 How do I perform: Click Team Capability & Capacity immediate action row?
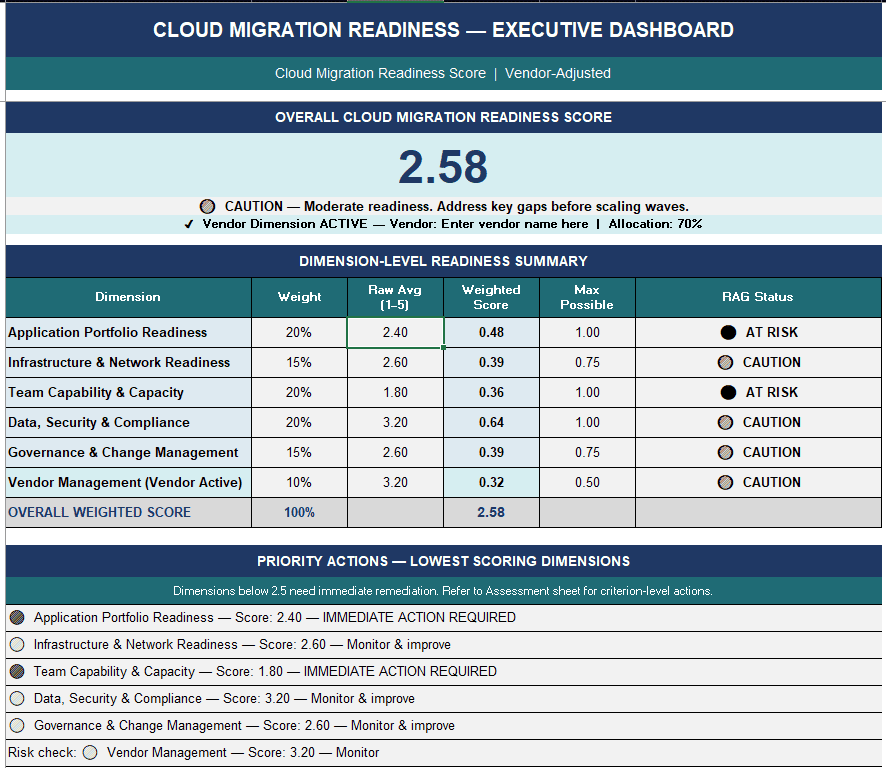(444, 672)
